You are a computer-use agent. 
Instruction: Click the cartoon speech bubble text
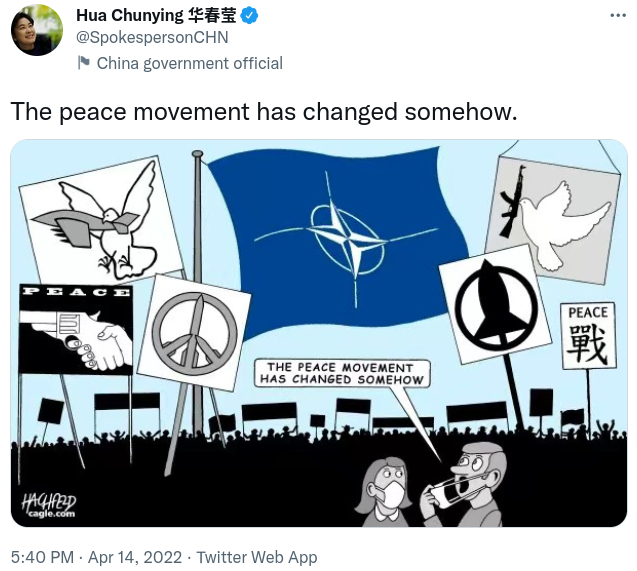tap(342, 373)
